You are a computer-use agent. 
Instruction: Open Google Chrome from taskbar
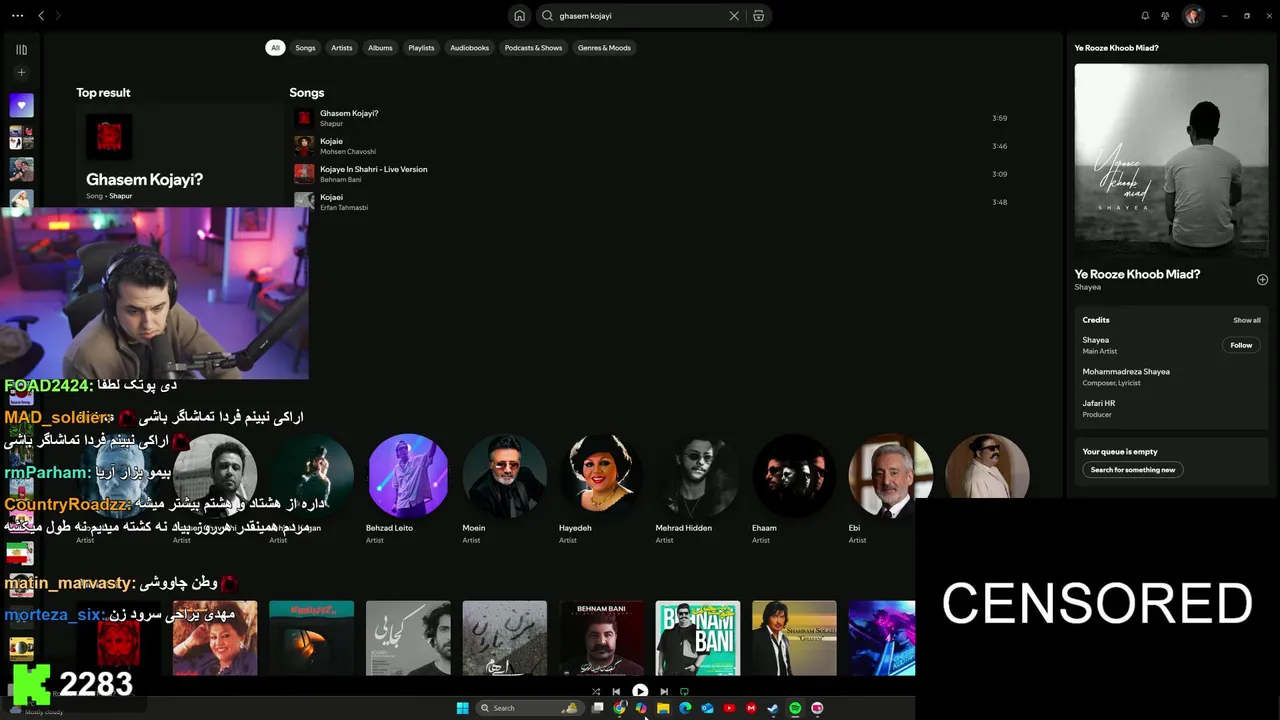pyautogui.click(x=620, y=708)
